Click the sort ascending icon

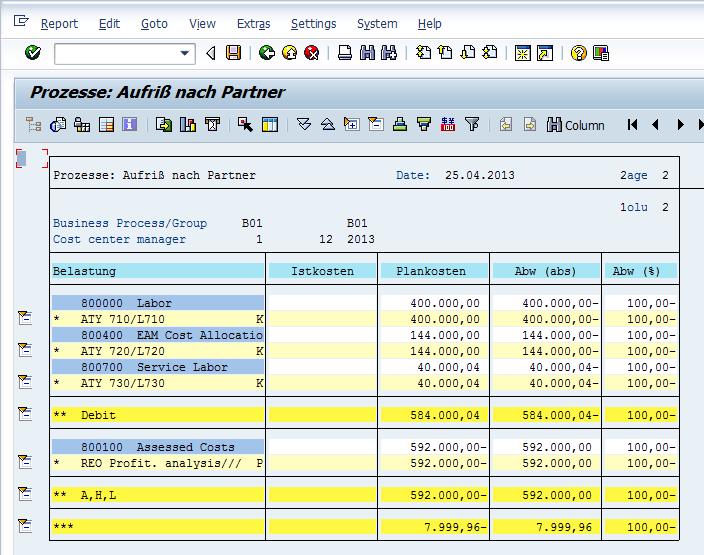400,124
